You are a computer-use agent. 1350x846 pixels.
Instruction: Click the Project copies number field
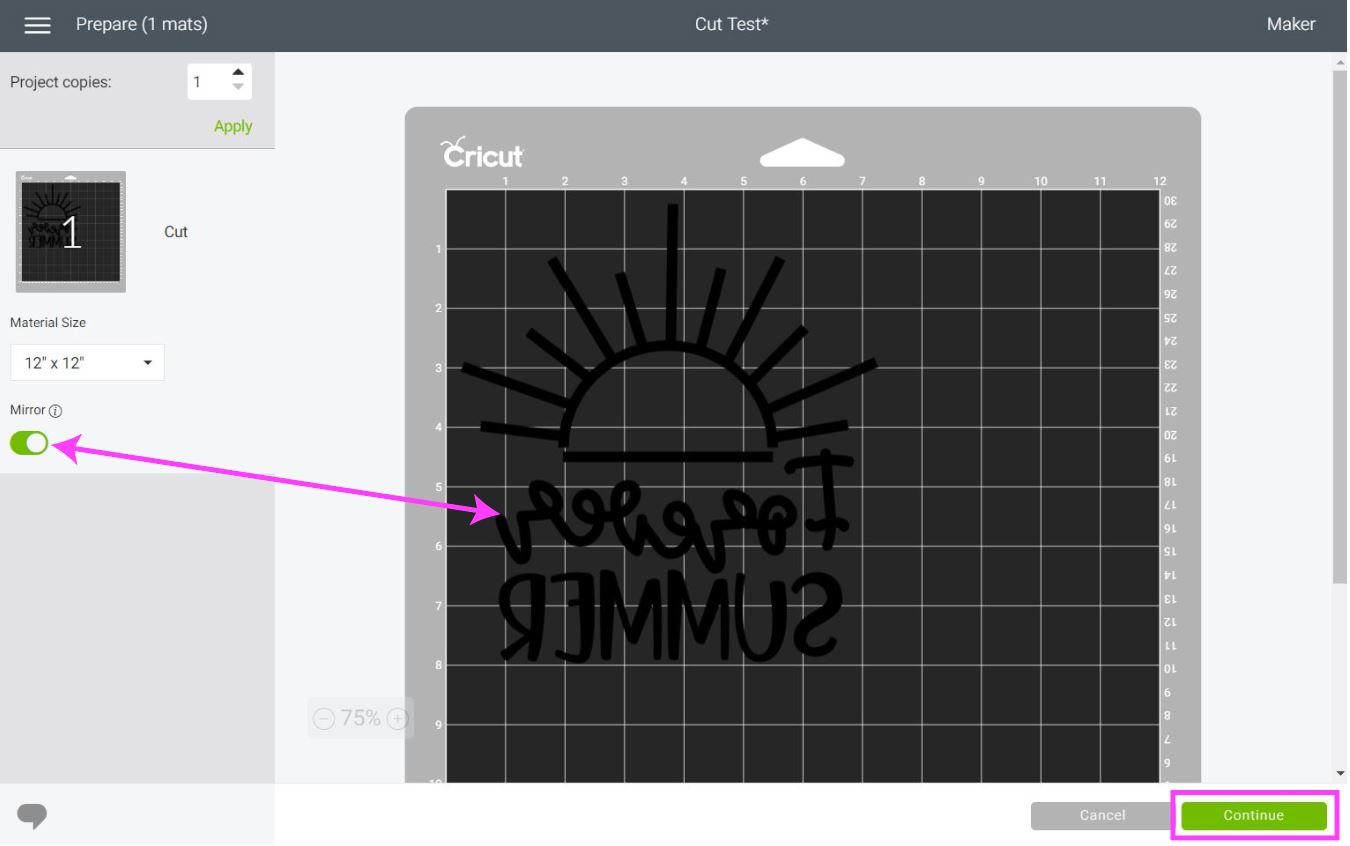(x=208, y=82)
